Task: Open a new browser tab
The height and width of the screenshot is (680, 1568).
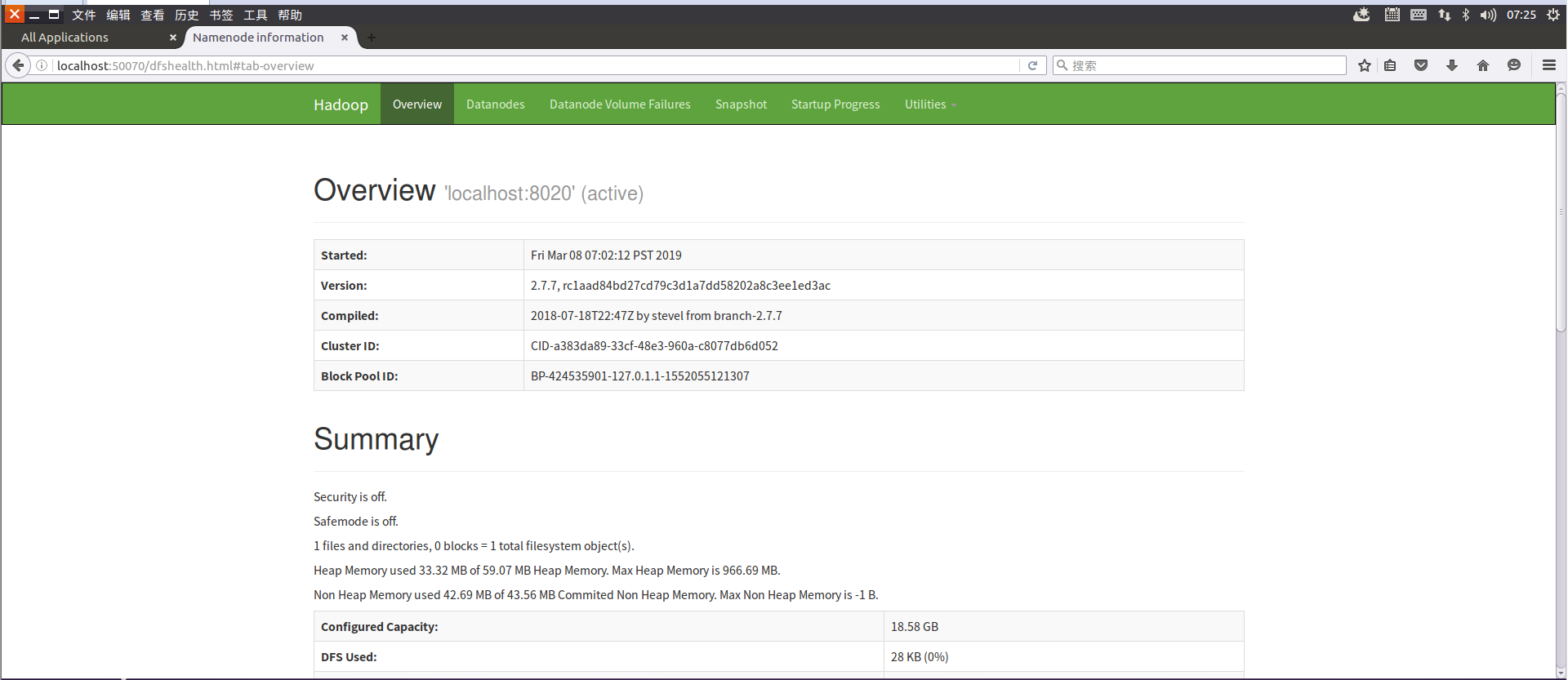Action: 372,38
